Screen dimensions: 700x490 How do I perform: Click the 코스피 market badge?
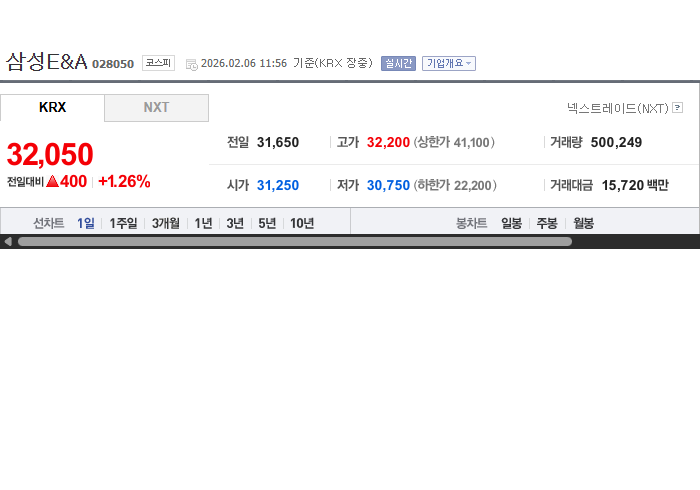point(158,63)
